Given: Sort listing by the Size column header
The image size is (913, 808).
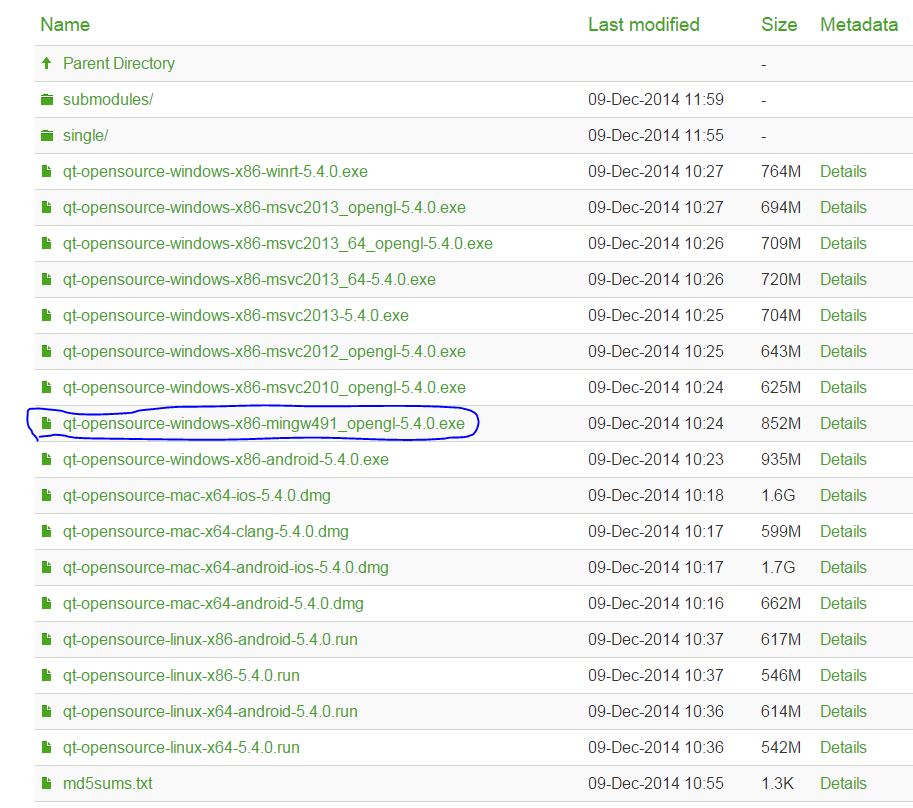Looking at the screenshot, I should 778,24.
